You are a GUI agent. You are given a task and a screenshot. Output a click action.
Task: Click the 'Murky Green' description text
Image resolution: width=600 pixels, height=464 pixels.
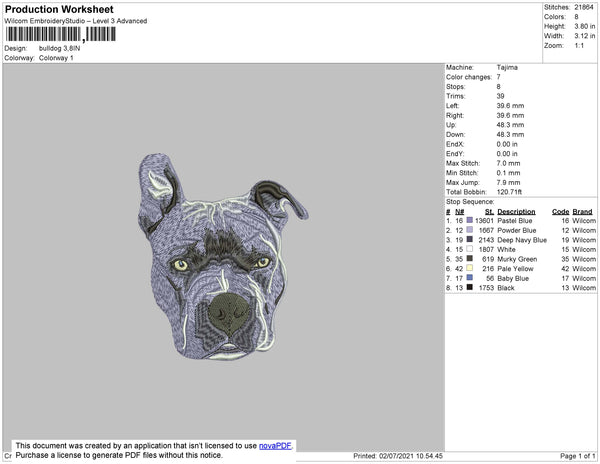(517, 259)
